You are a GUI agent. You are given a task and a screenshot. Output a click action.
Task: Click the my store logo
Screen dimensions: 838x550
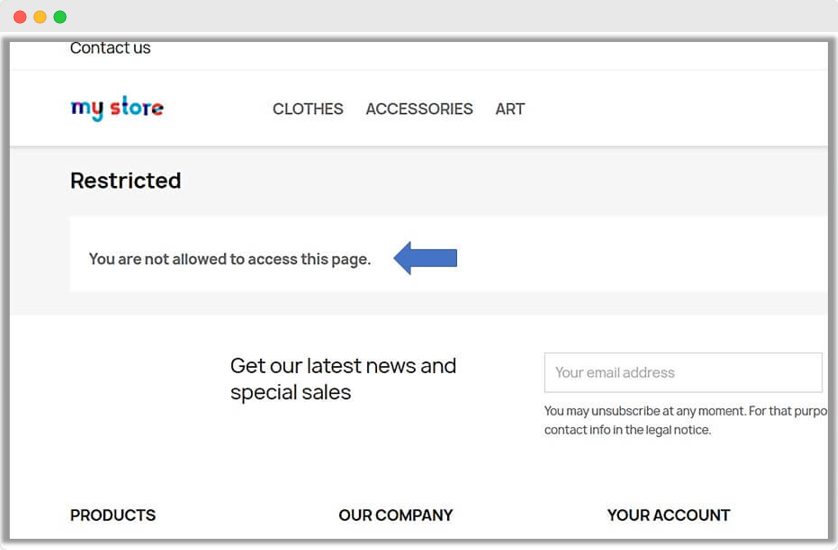[x=117, y=108]
